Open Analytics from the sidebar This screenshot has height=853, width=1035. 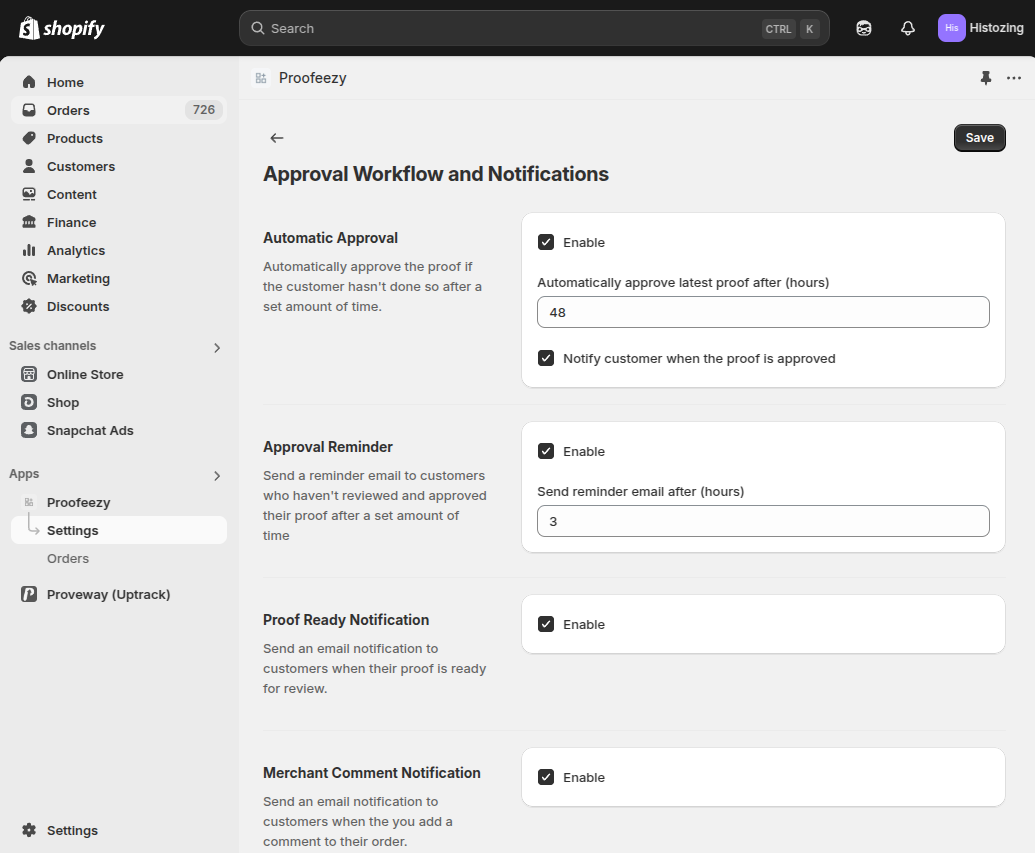coord(76,251)
